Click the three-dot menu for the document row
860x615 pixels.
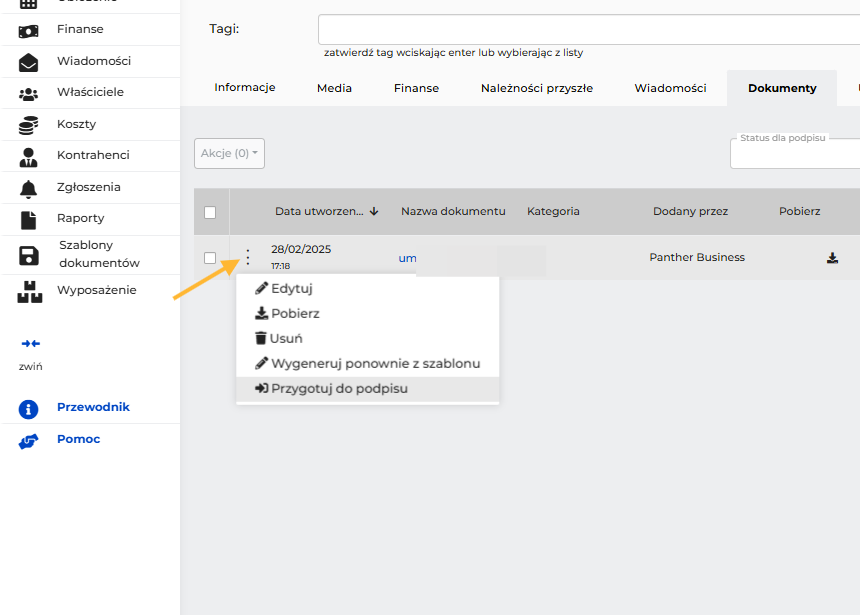(248, 257)
